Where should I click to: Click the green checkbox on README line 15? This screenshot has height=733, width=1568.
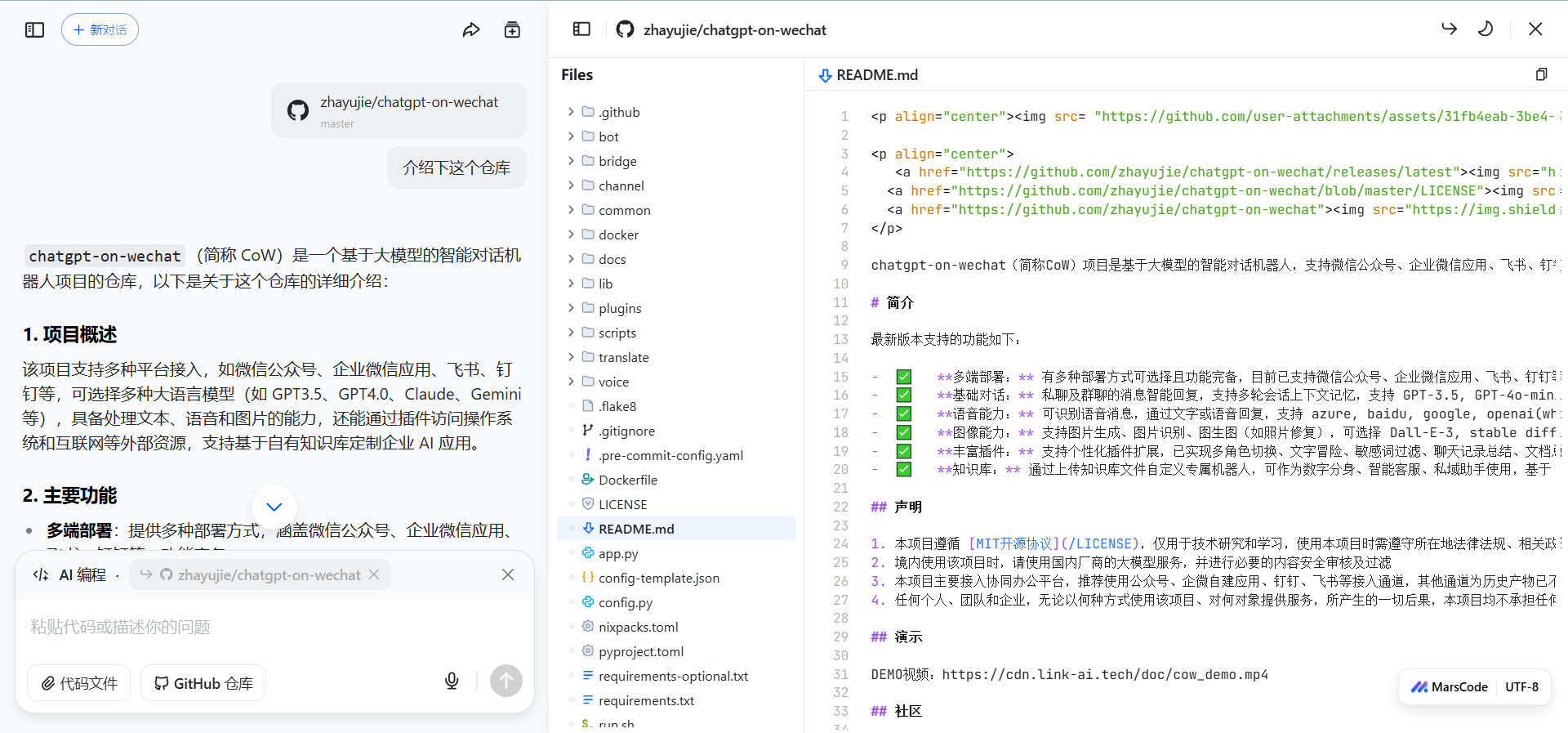[x=903, y=377]
